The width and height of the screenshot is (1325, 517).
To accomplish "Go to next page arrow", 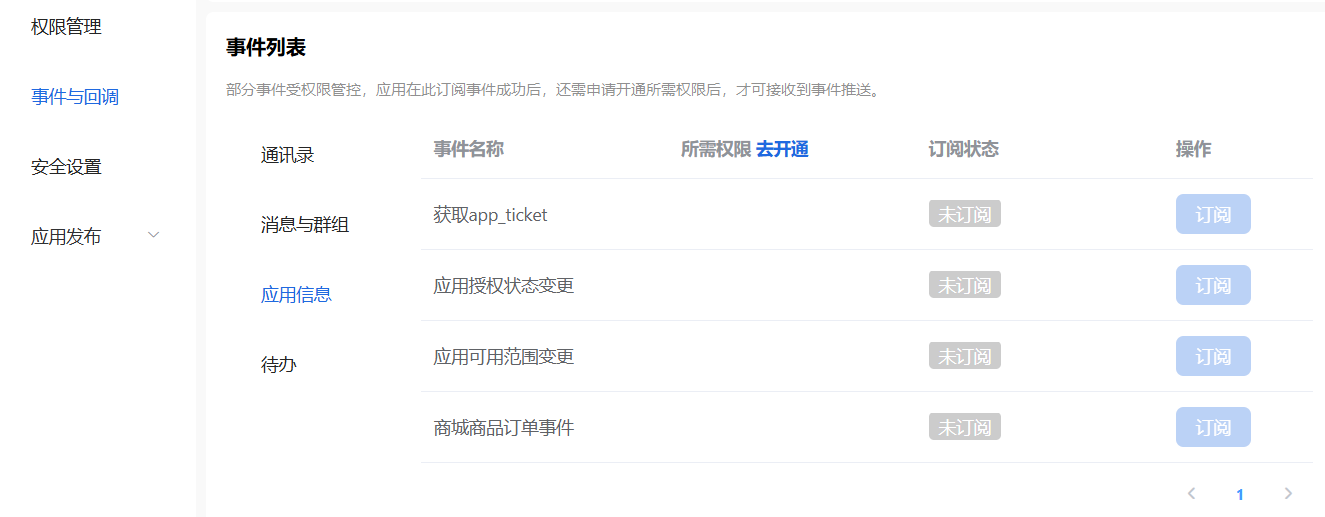I will [1288, 493].
